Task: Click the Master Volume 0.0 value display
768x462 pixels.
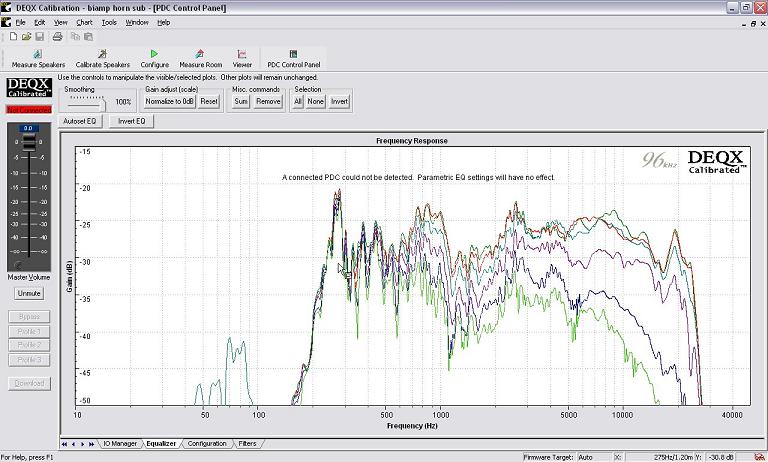Action: 28,128
